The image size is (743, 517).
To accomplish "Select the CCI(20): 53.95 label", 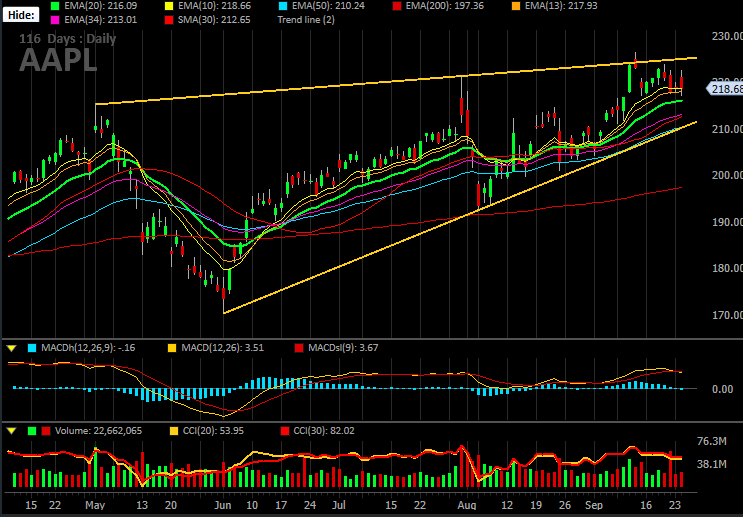I will click(213, 431).
